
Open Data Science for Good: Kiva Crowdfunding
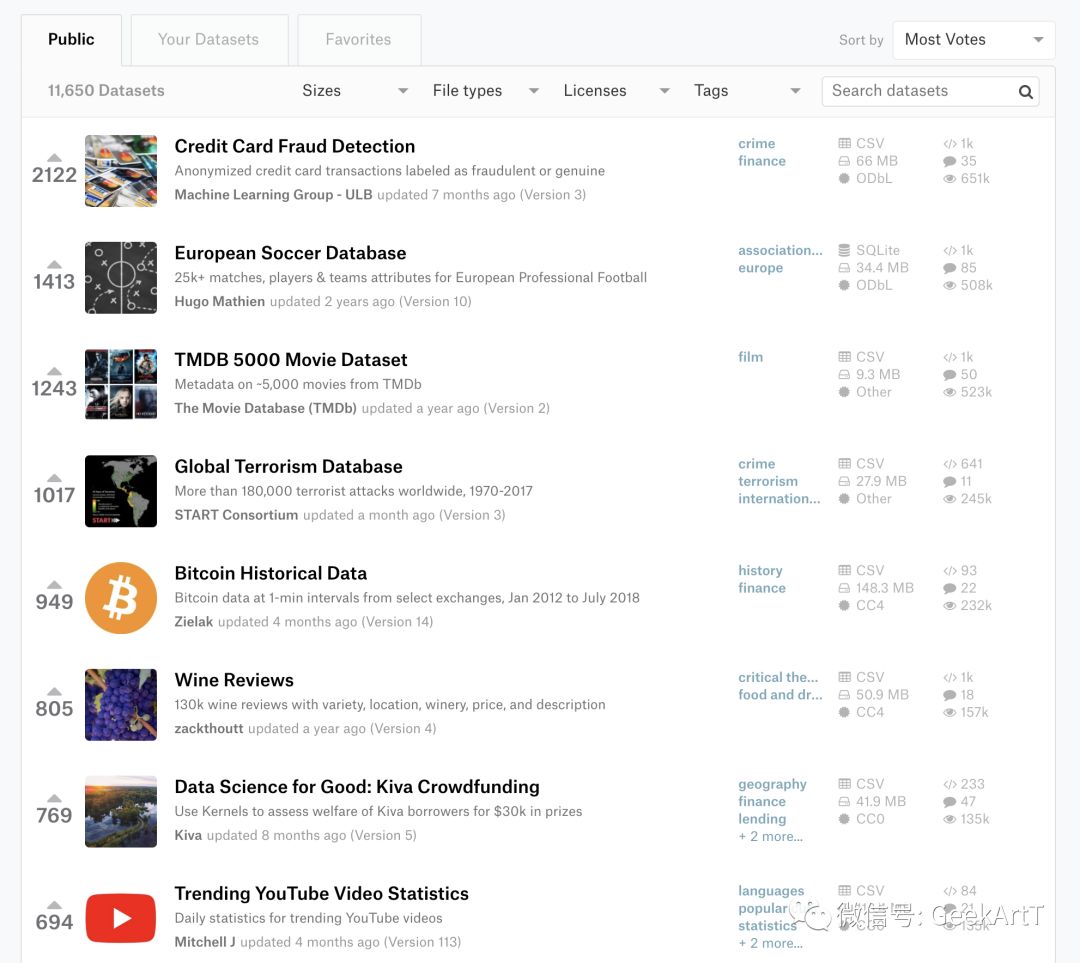[357, 787]
